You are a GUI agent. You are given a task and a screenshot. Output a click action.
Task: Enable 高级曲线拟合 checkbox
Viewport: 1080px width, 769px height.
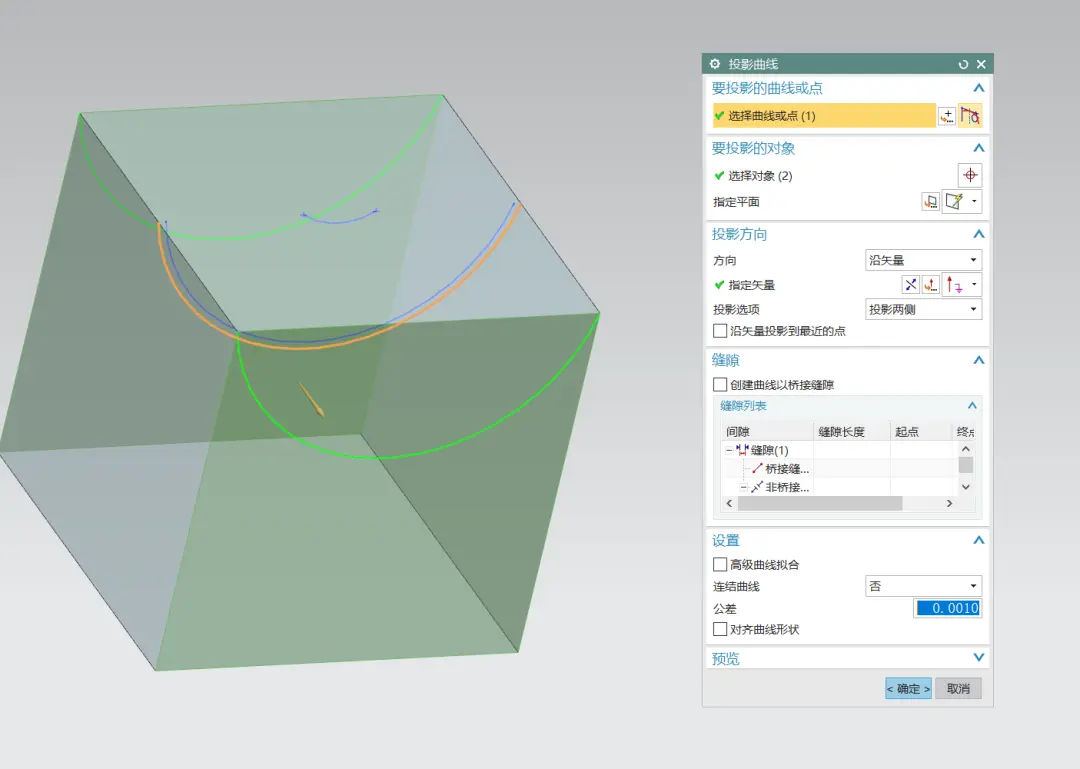point(720,564)
